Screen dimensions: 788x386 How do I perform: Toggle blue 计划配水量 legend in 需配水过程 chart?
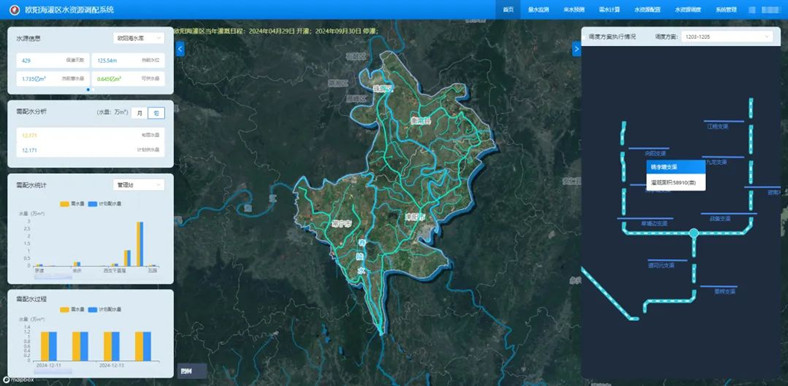105,309
